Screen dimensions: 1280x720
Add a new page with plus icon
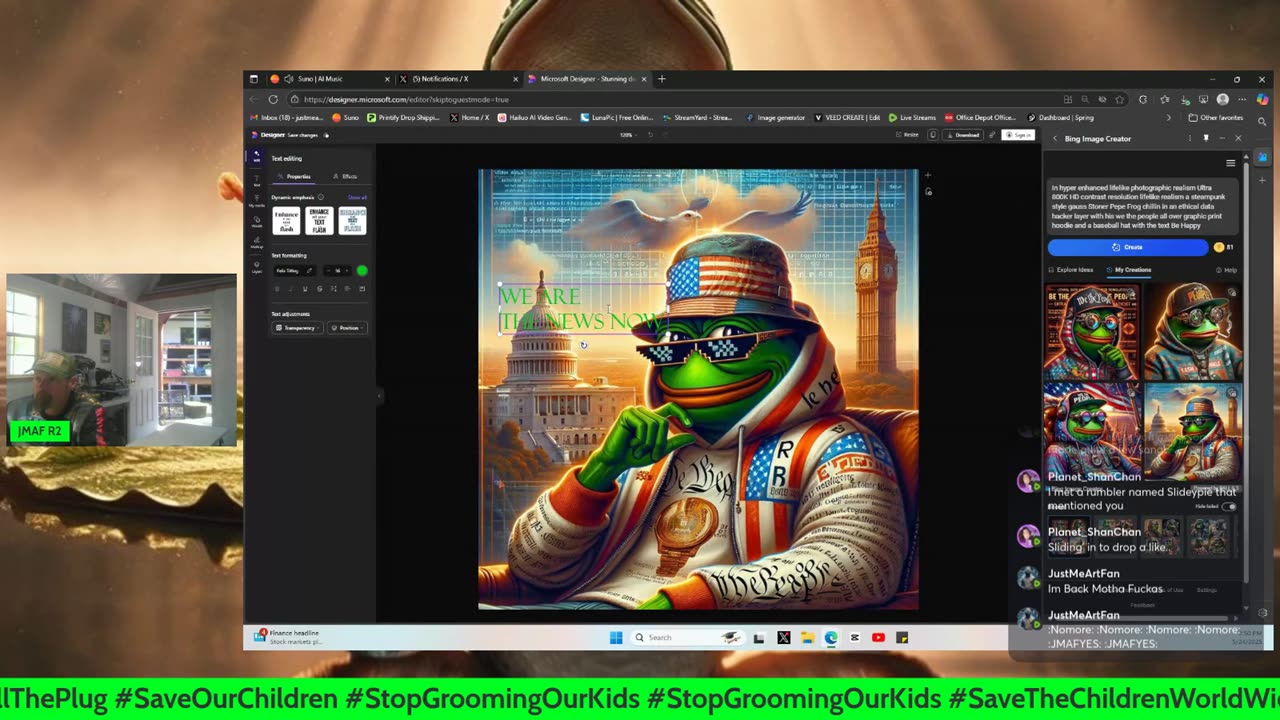(x=928, y=175)
